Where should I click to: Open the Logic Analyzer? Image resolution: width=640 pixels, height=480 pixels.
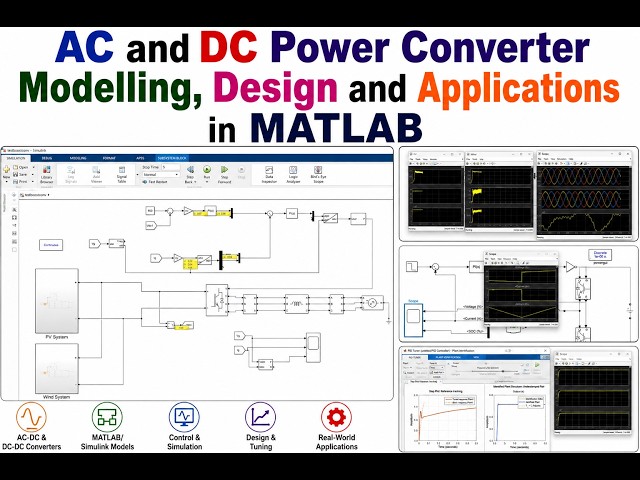tap(293, 175)
